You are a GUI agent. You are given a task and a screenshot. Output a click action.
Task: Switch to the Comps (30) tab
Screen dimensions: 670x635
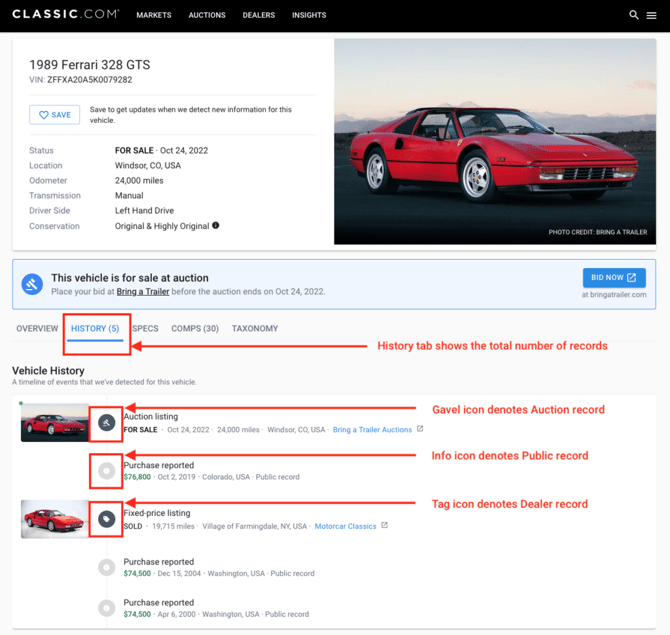tap(195, 329)
